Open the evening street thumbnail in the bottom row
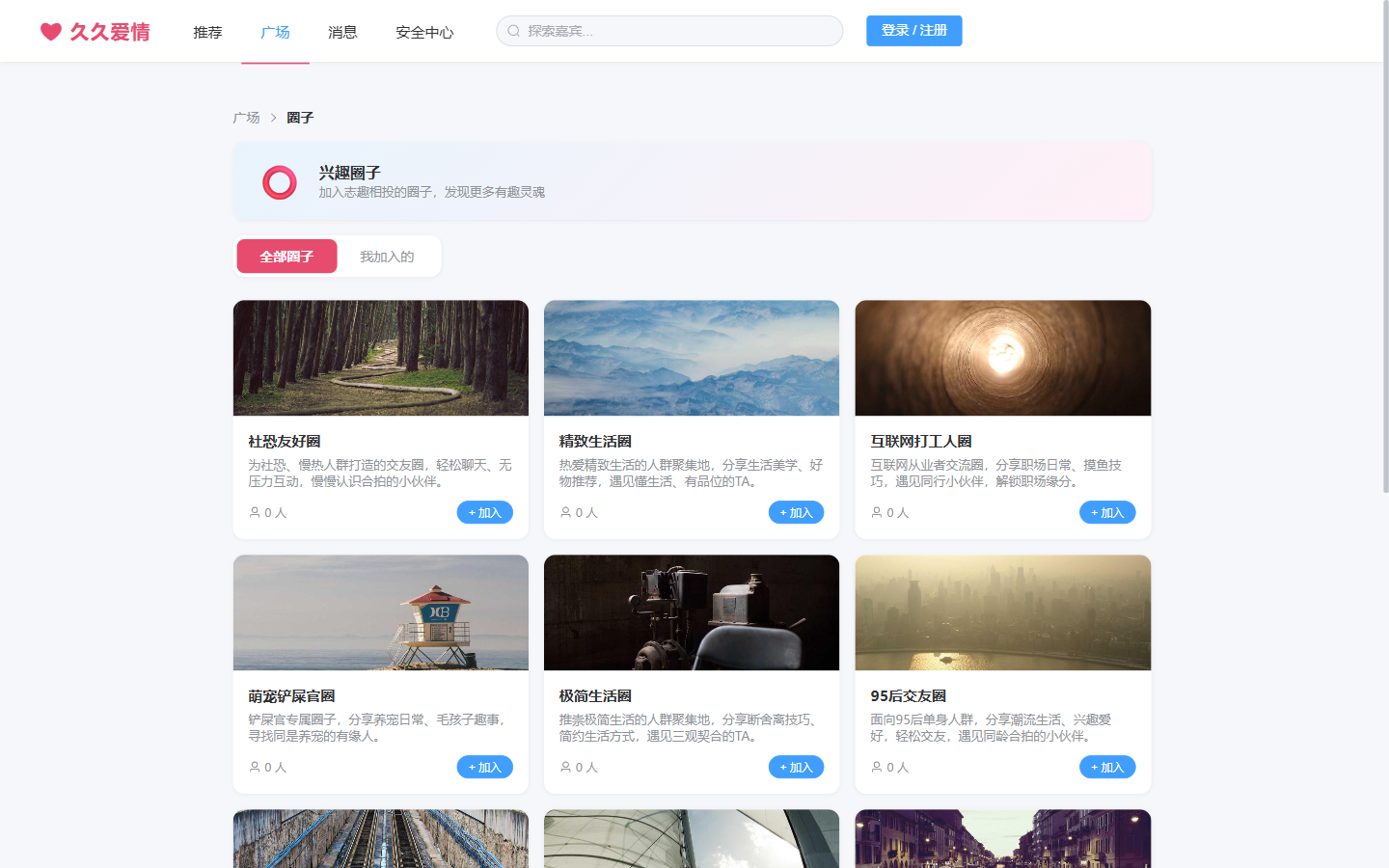This screenshot has width=1389, height=868. (1003, 838)
